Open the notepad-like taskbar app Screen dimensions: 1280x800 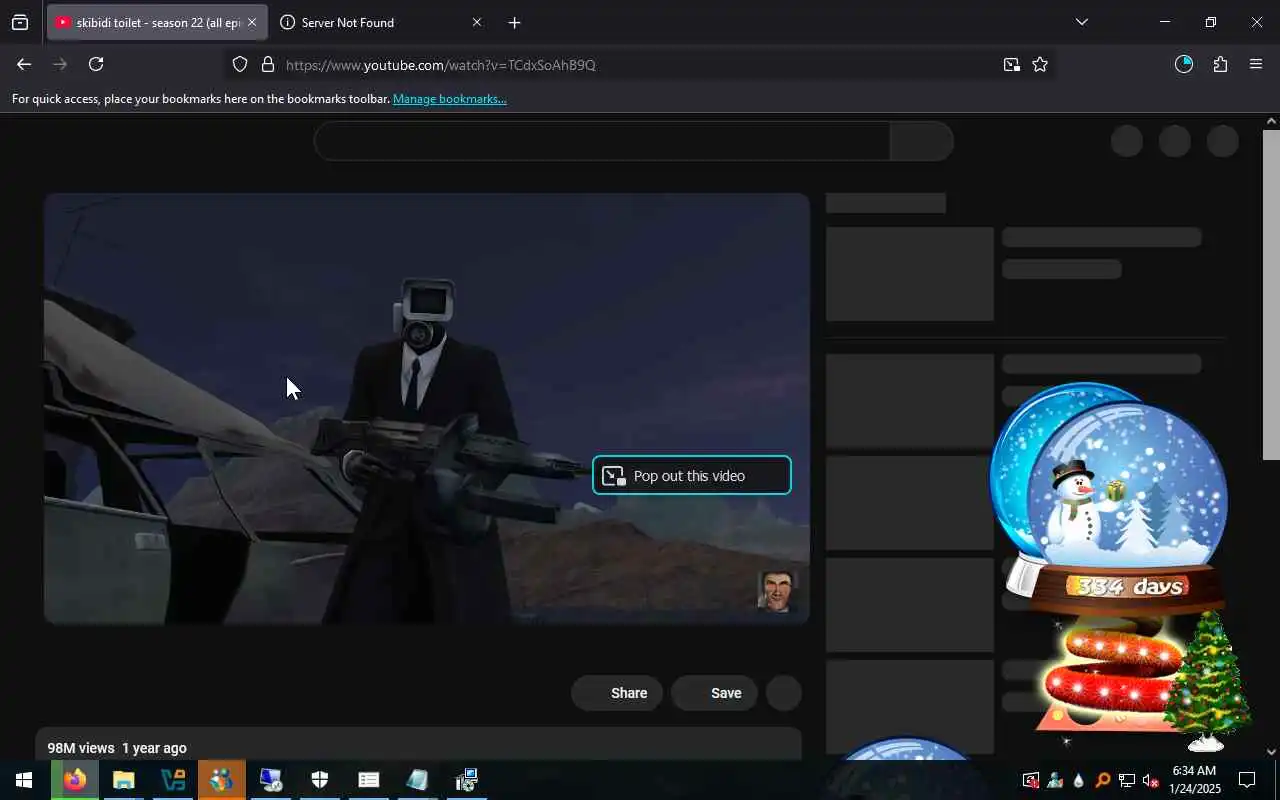[x=417, y=780]
